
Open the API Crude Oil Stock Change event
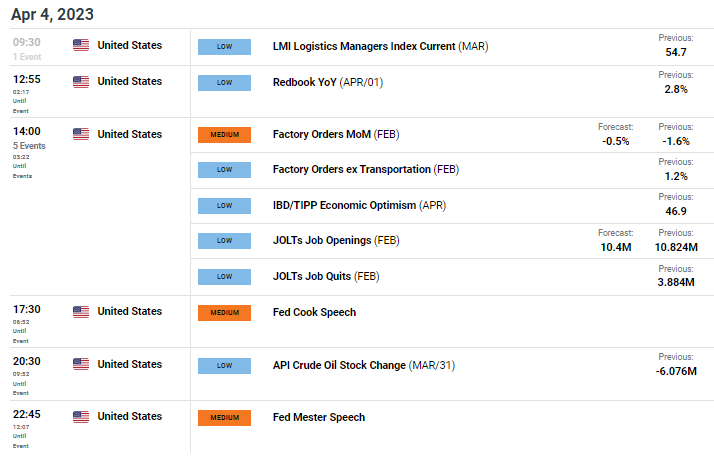[364, 365]
